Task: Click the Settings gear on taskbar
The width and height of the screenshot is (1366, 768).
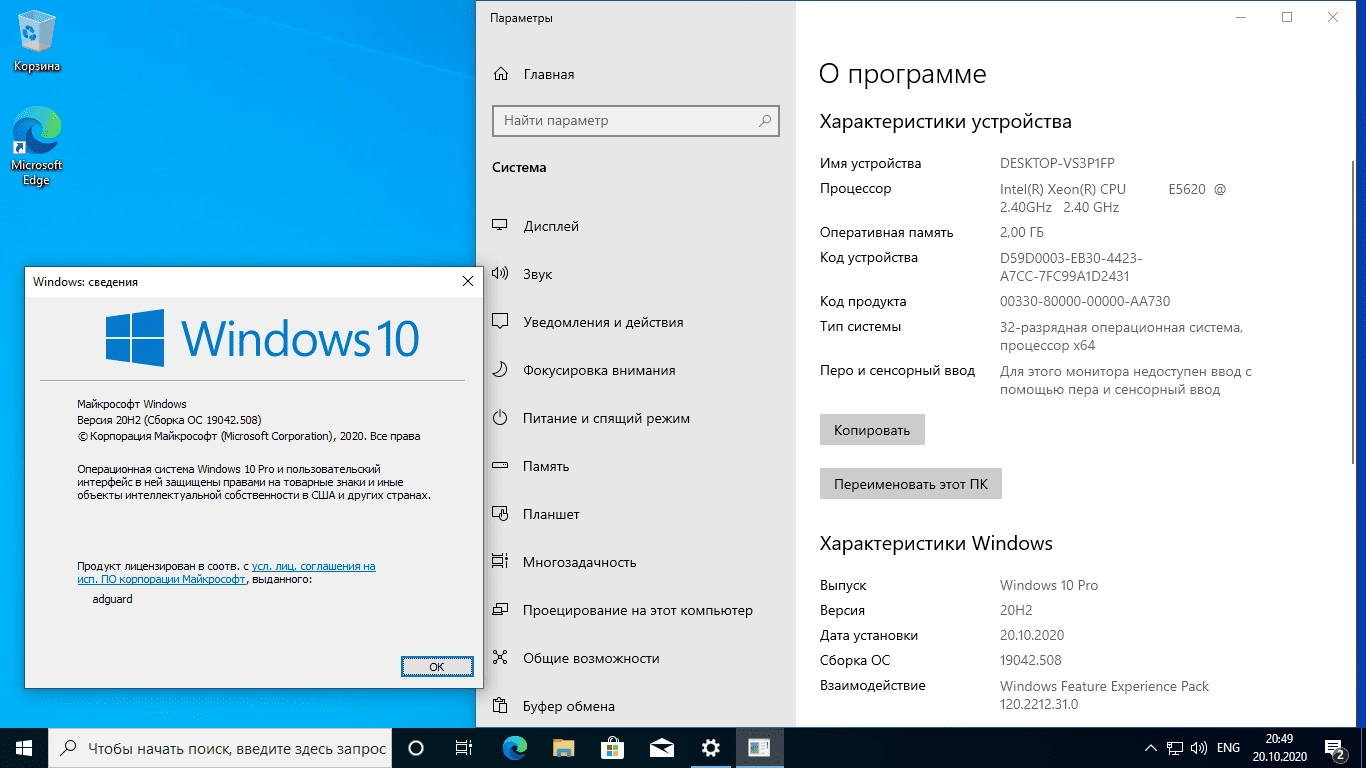Action: [x=710, y=748]
